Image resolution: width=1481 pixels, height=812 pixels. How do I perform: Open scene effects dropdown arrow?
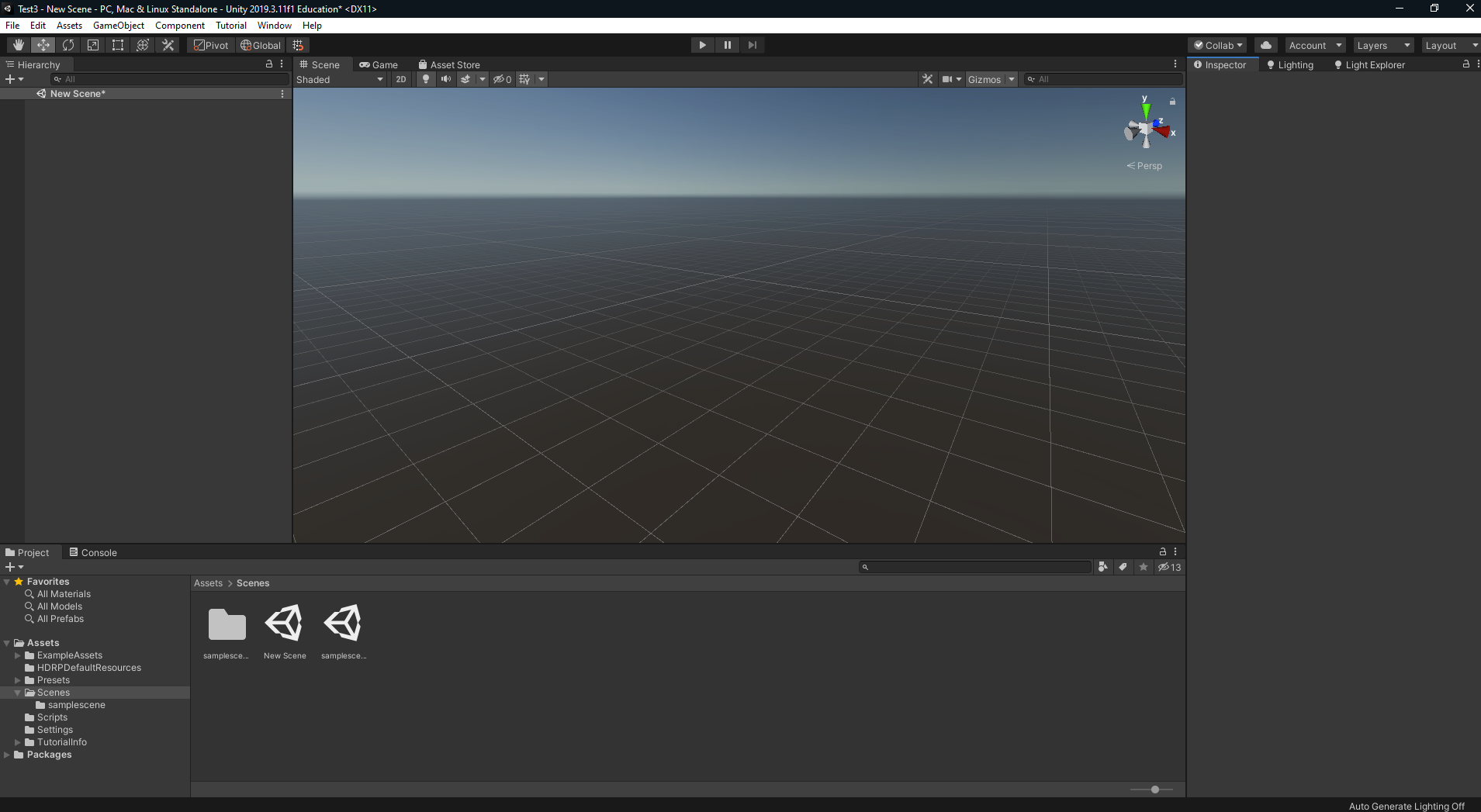click(x=482, y=79)
